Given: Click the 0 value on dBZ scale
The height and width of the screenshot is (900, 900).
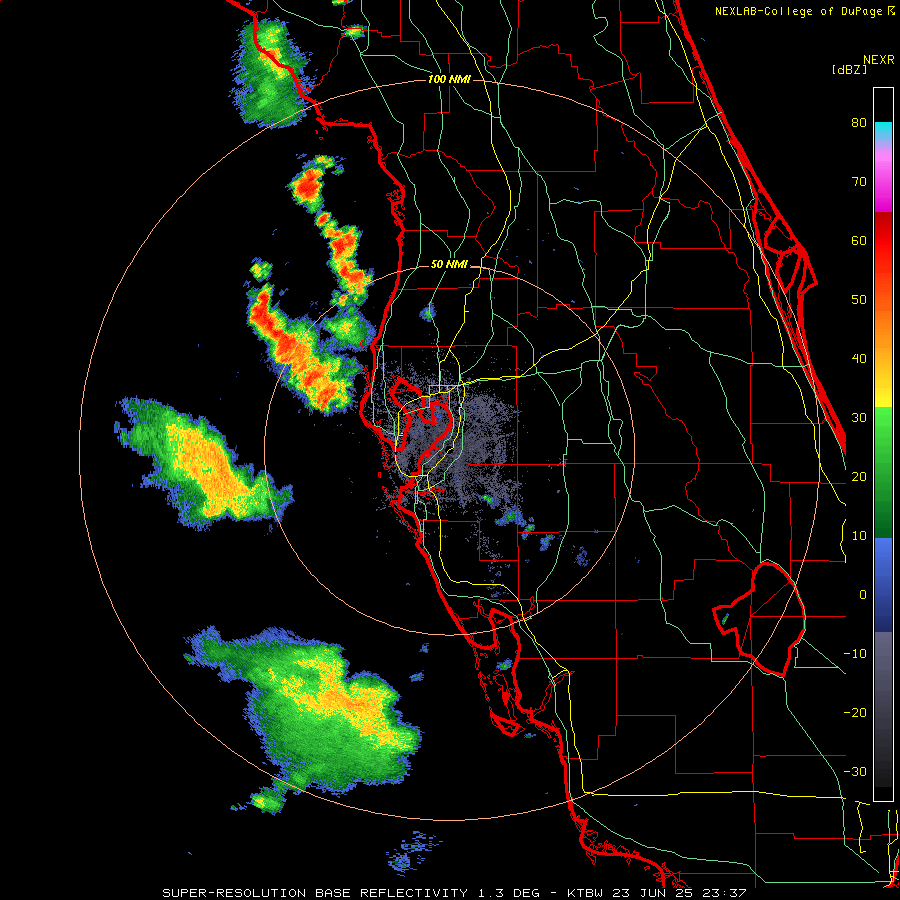Looking at the screenshot, I should [x=863, y=595].
